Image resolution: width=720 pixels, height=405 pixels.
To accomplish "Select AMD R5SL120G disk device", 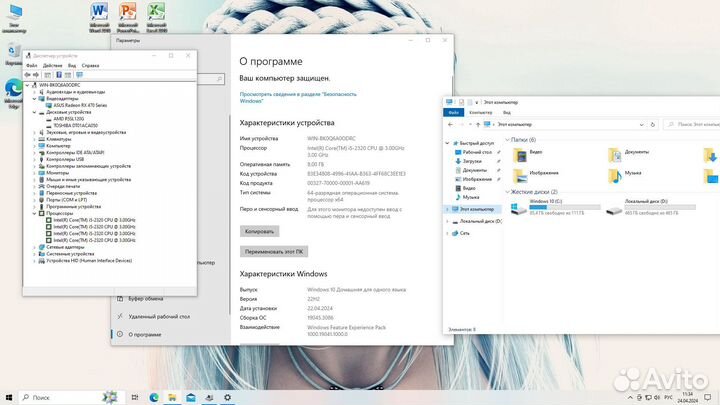I will pyautogui.click(x=68, y=119).
